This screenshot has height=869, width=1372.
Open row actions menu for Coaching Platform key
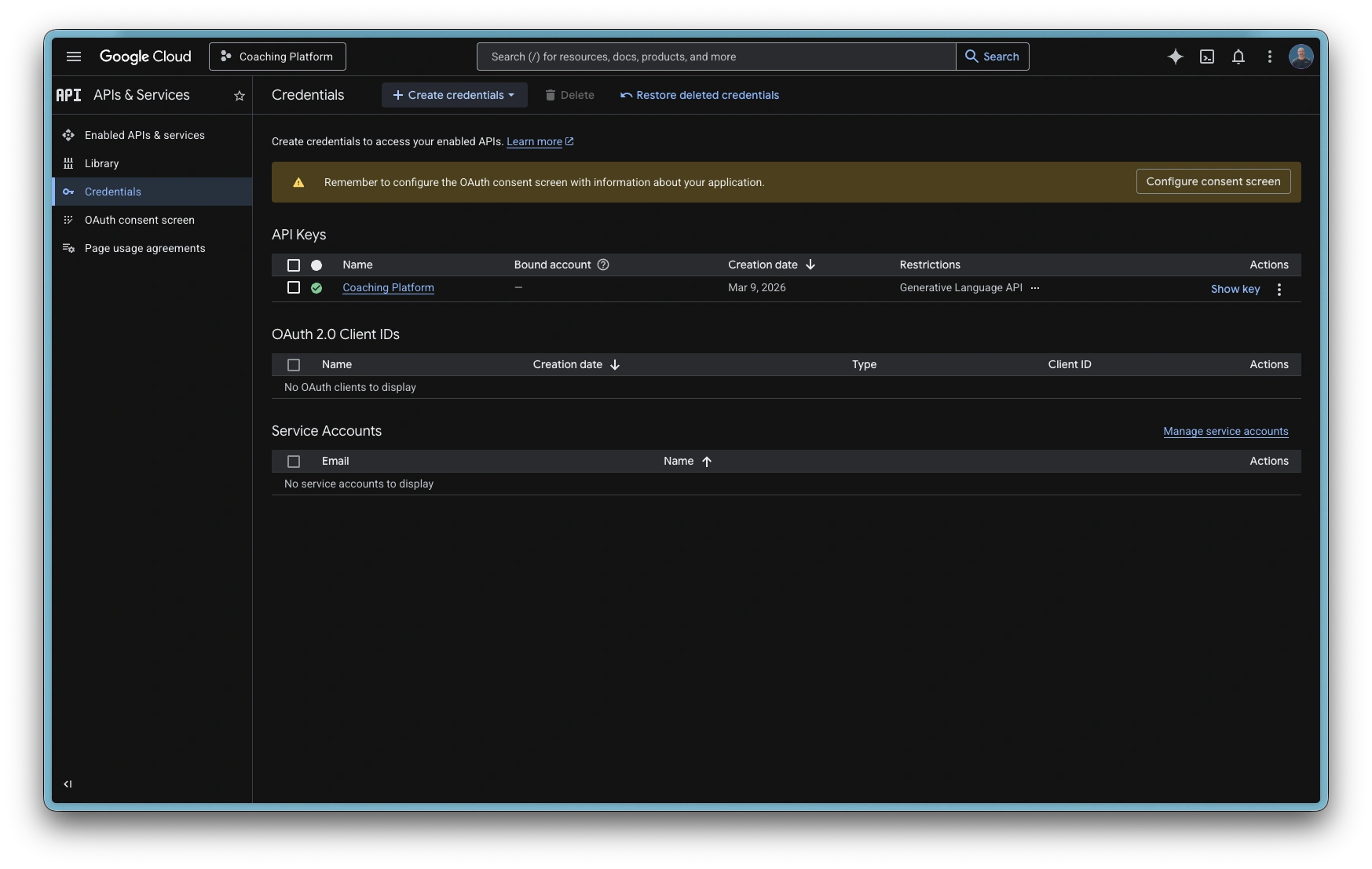click(1279, 290)
